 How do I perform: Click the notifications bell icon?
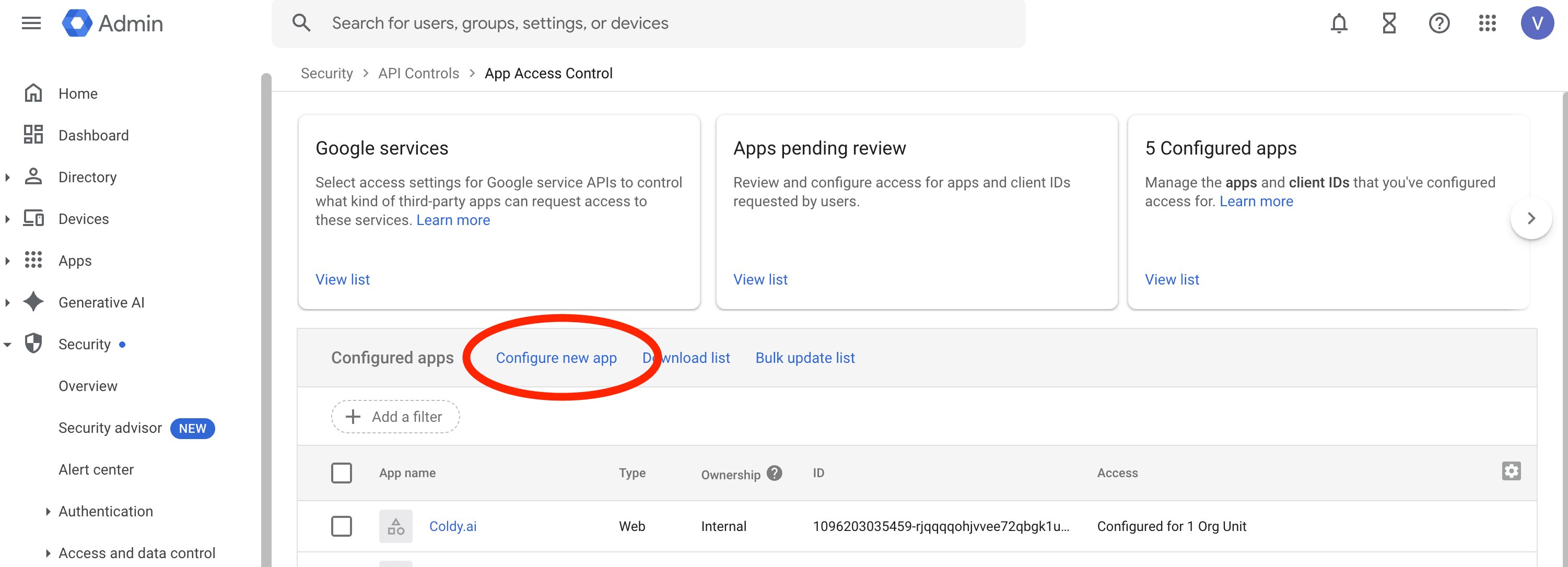(x=1339, y=23)
